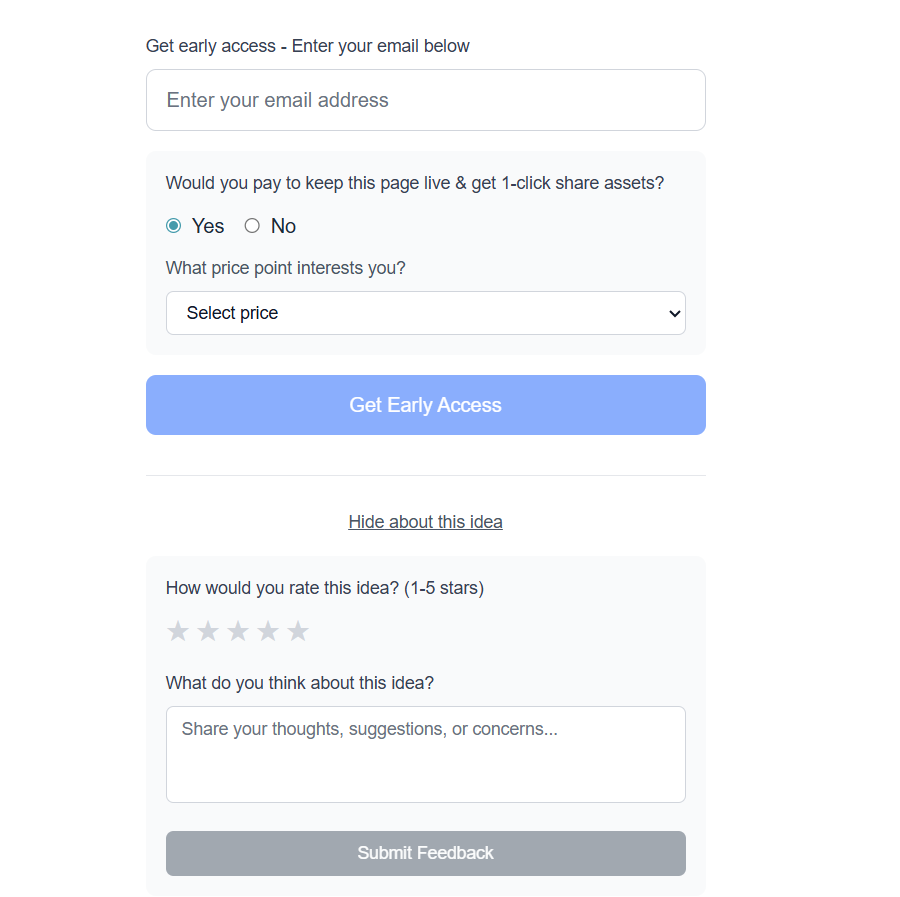This screenshot has height=897, width=900.
Task: Click the 'Hide about this idea' link
Action: [425, 522]
